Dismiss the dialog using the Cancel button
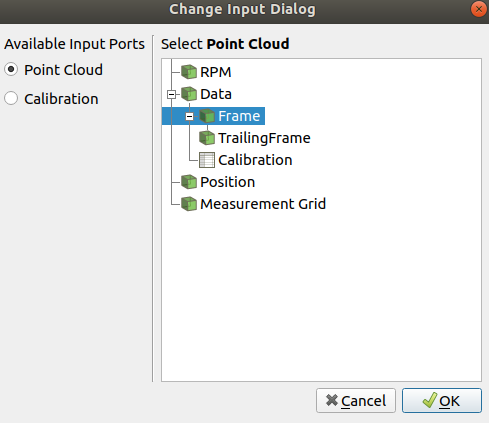 (x=356, y=400)
